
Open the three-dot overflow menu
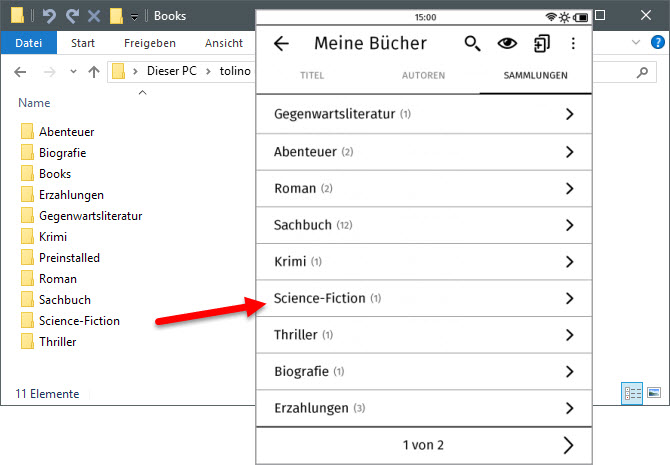tap(573, 44)
